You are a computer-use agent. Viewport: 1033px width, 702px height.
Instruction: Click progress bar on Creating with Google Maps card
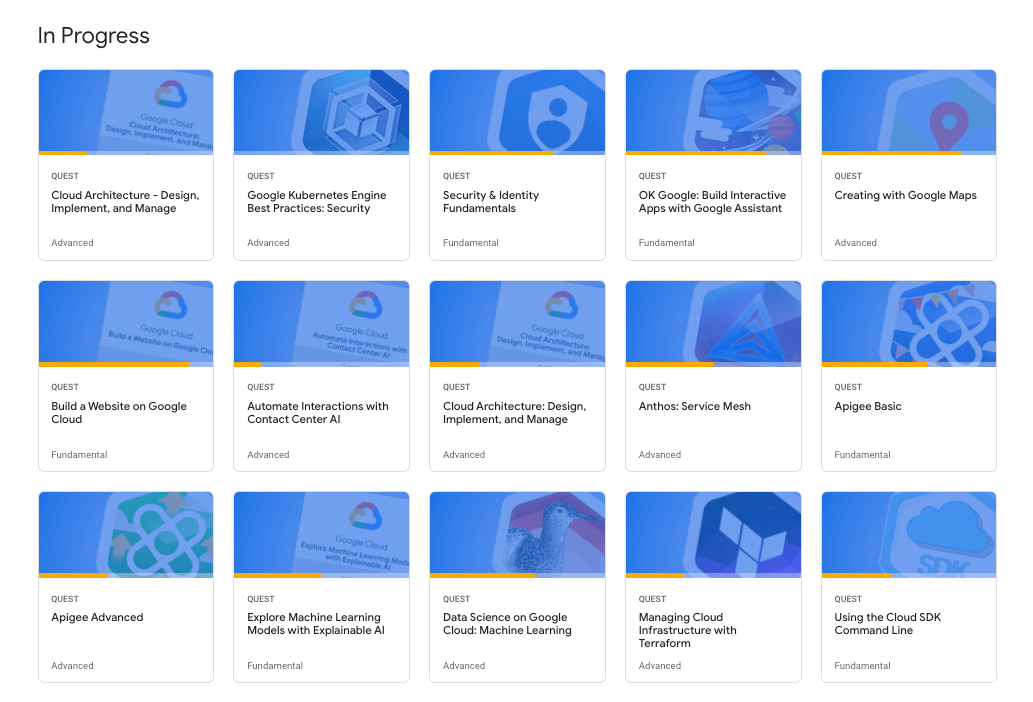click(x=908, y=153)
